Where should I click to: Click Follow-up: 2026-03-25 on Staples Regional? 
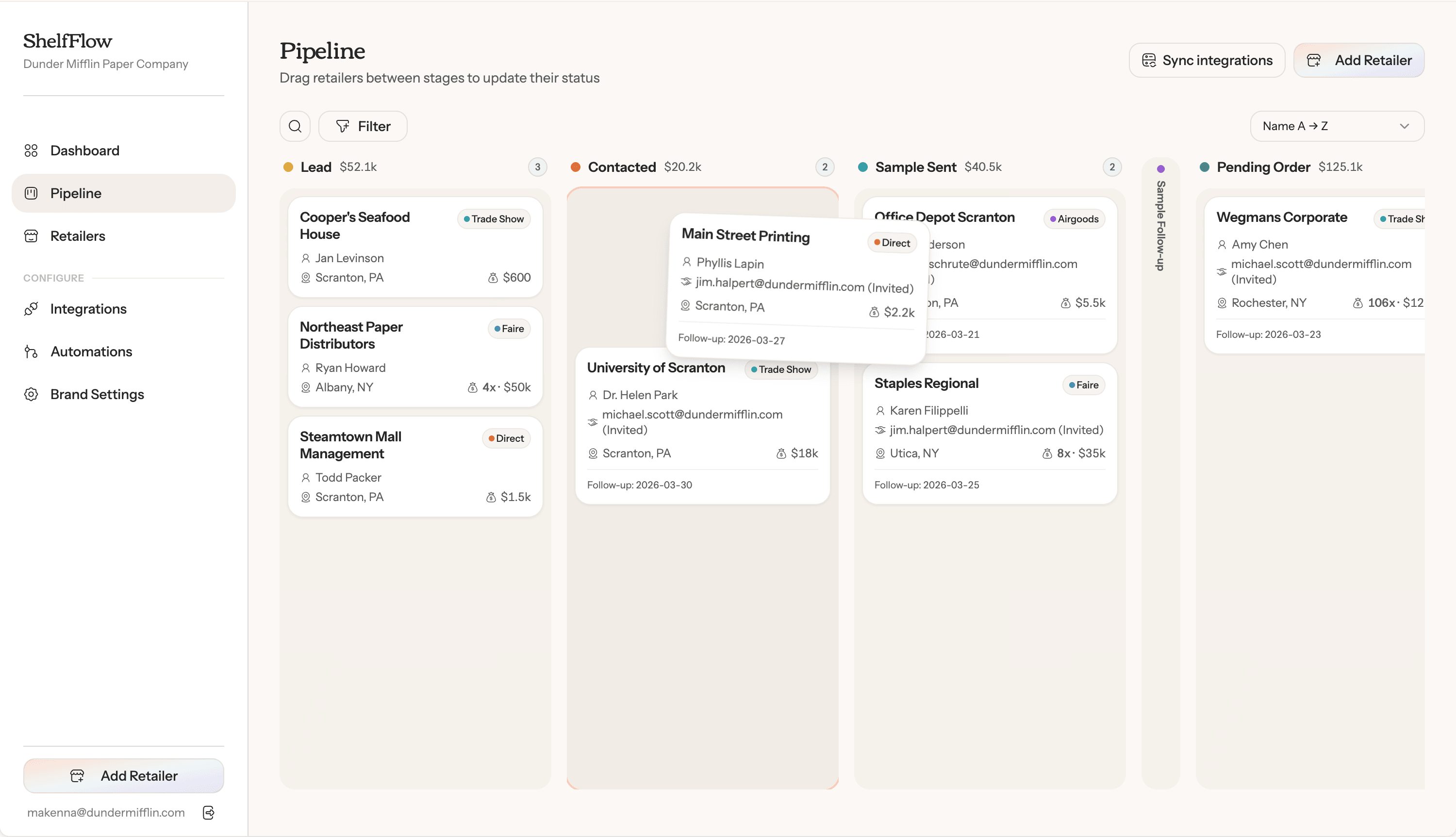[x=927, y=485]
